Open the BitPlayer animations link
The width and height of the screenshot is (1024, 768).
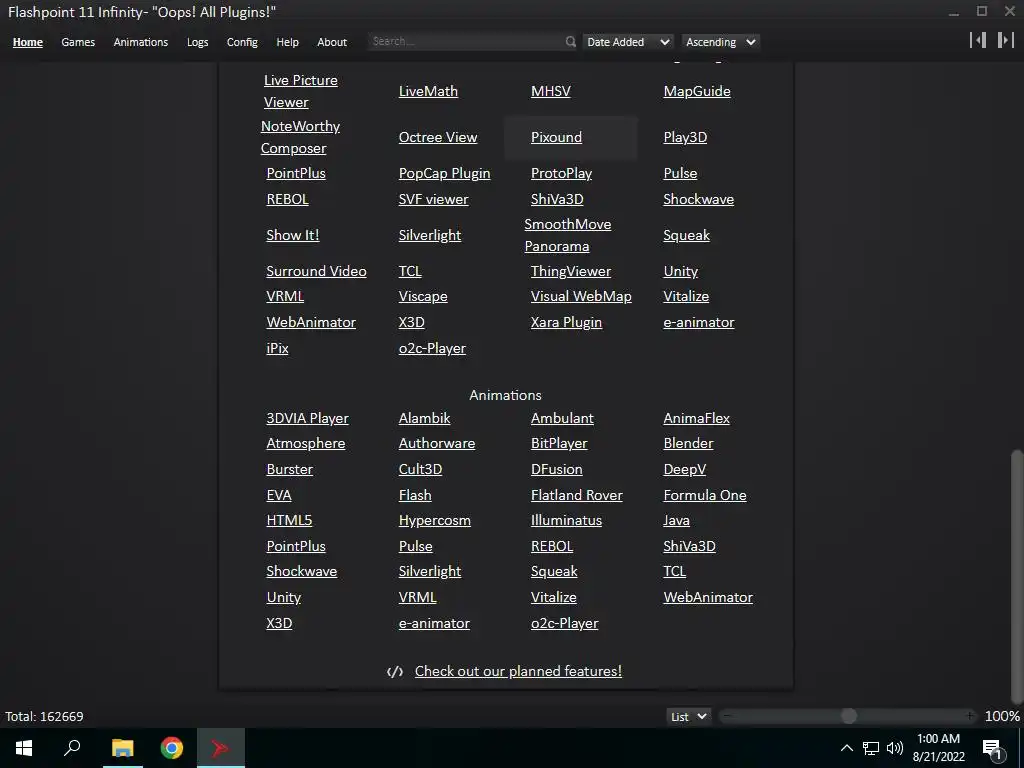(559, 443)
